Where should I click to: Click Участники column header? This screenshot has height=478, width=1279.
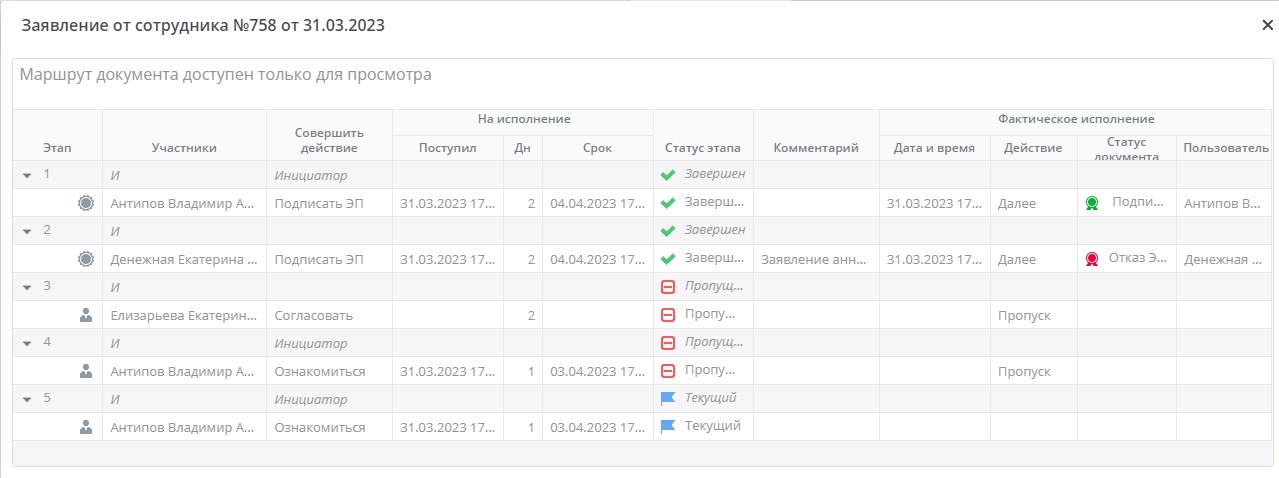(x=184, y=148)
